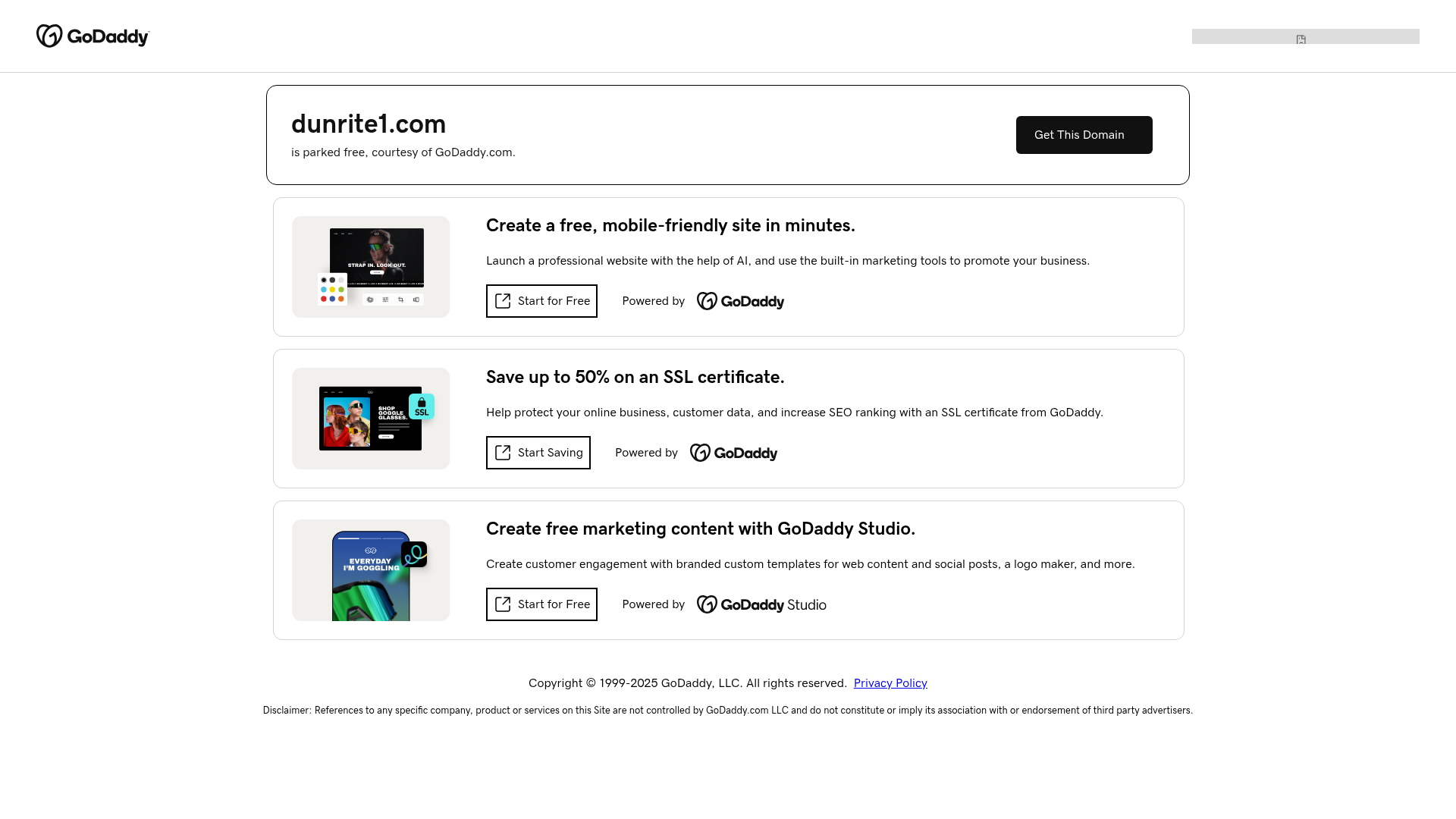Click the color palette swatches in thumbnail
Viewport: 1456px width, 819px height.
pyautogui.click(x=332, y=290)
